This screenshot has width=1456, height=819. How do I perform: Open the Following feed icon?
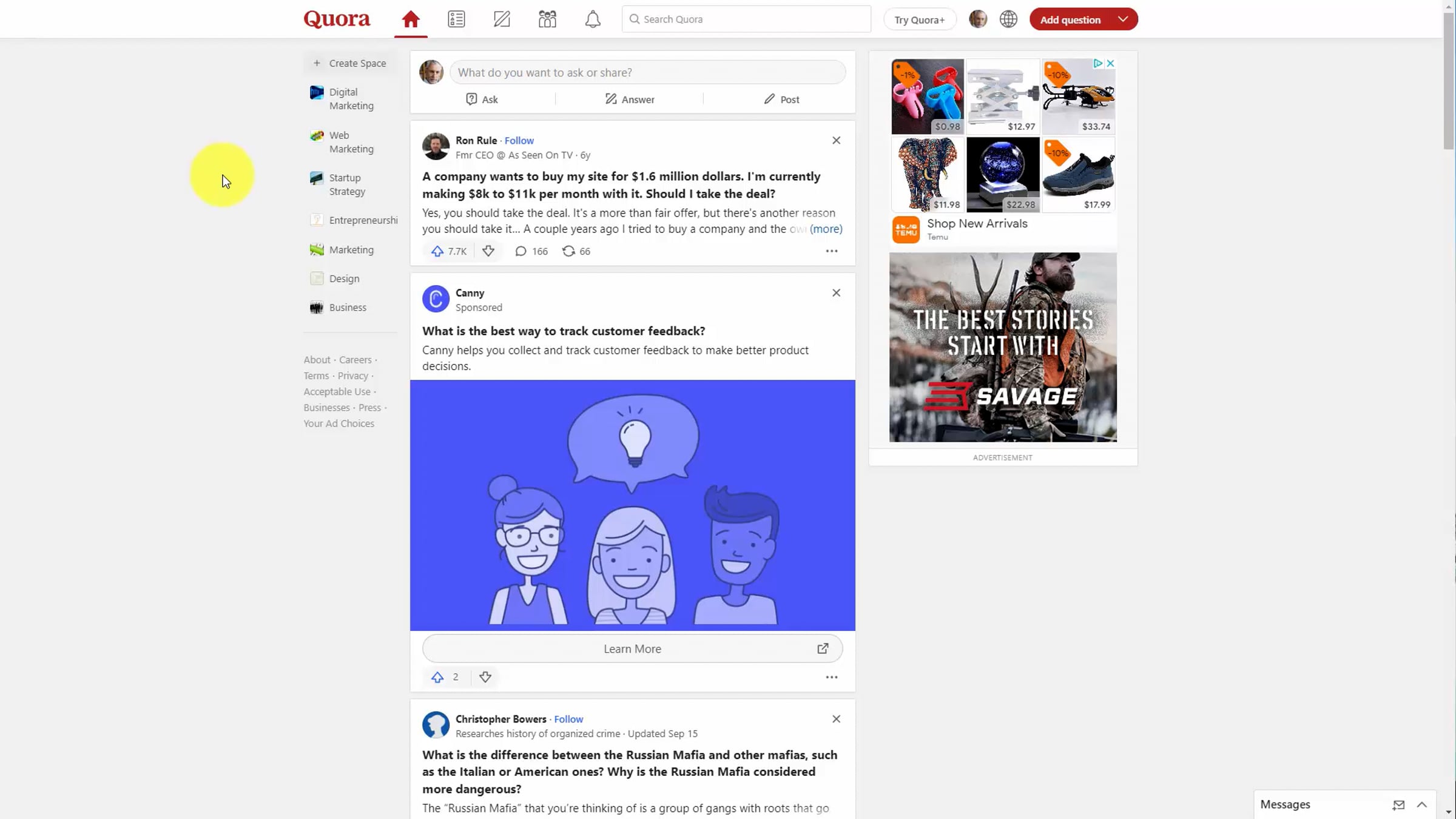pyautogui.click(x=456, y=19)
